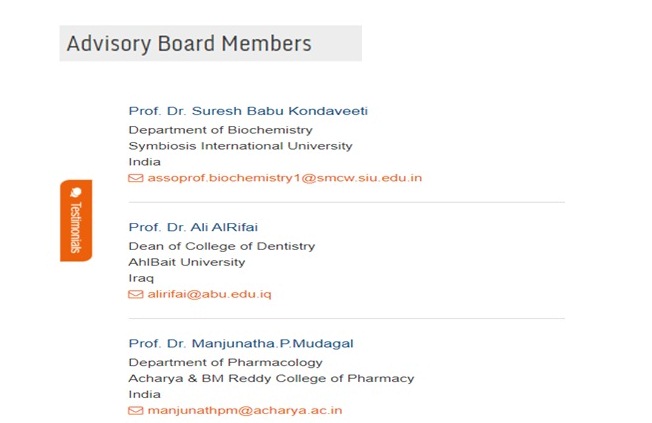Click Department of Pharmacology text

click(225, 362)
